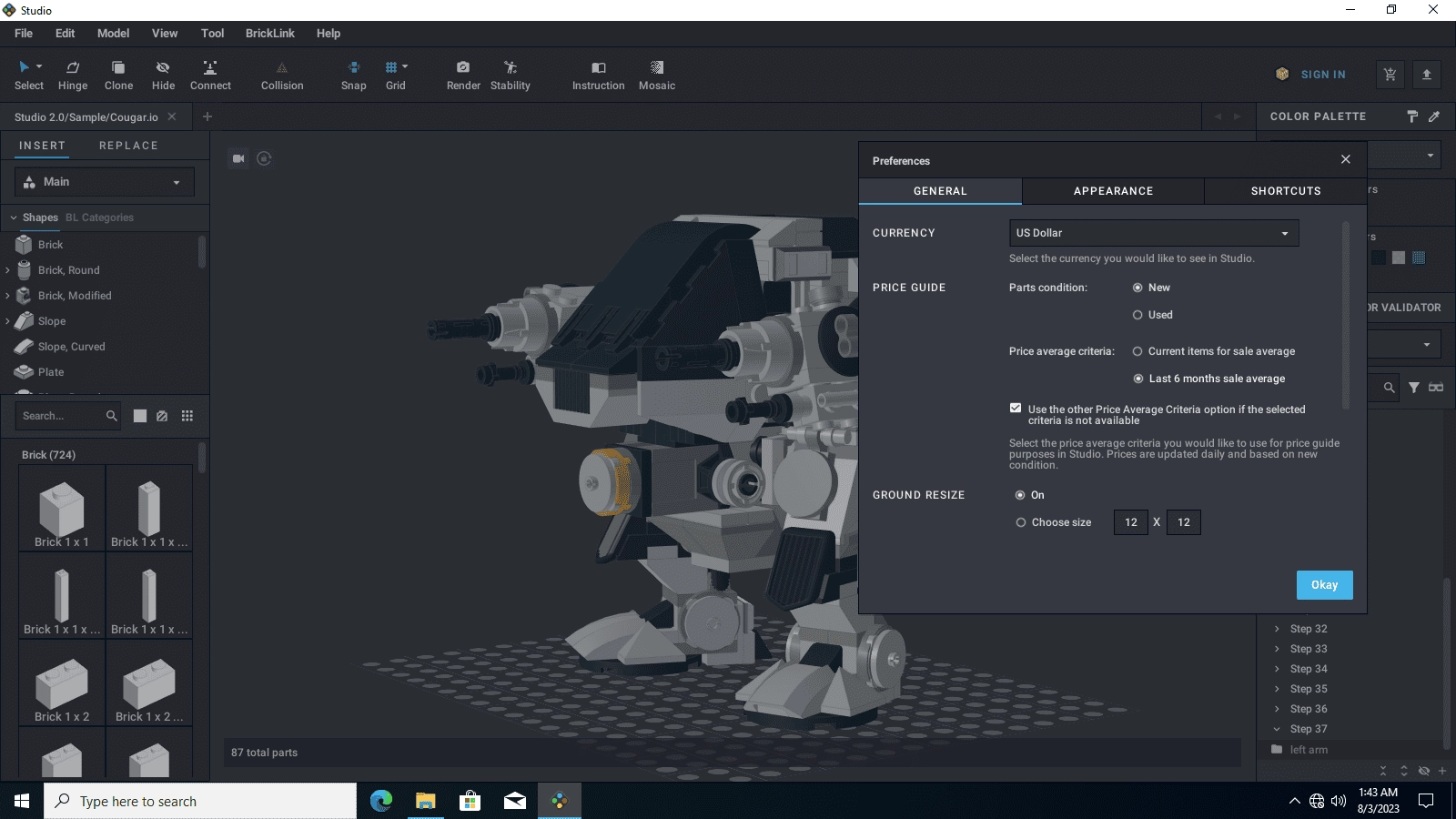Open the Render tool
Viewport: 1456px width, 819px height.
point(463,76)
